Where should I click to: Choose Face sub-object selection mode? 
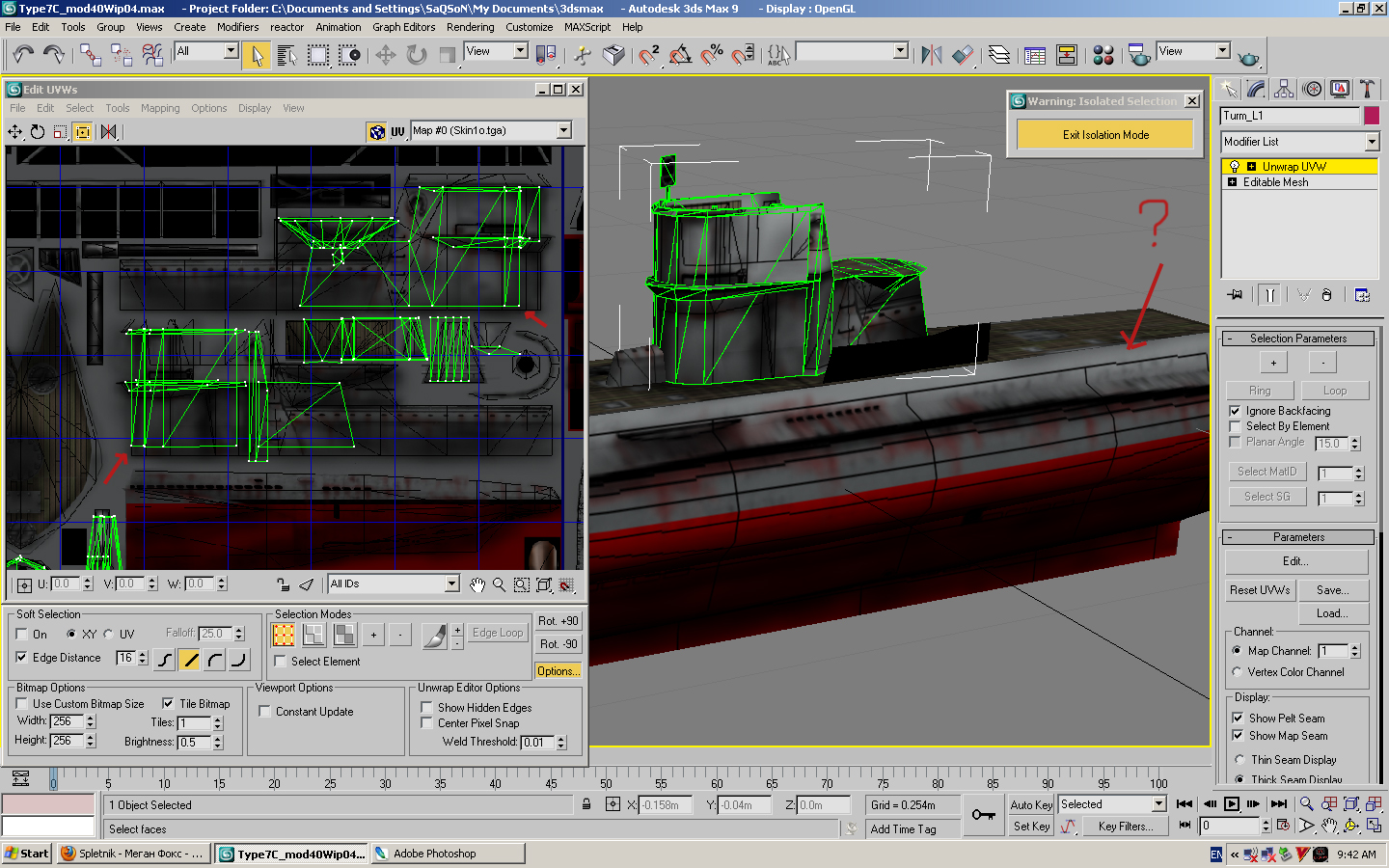coord(344,635)
